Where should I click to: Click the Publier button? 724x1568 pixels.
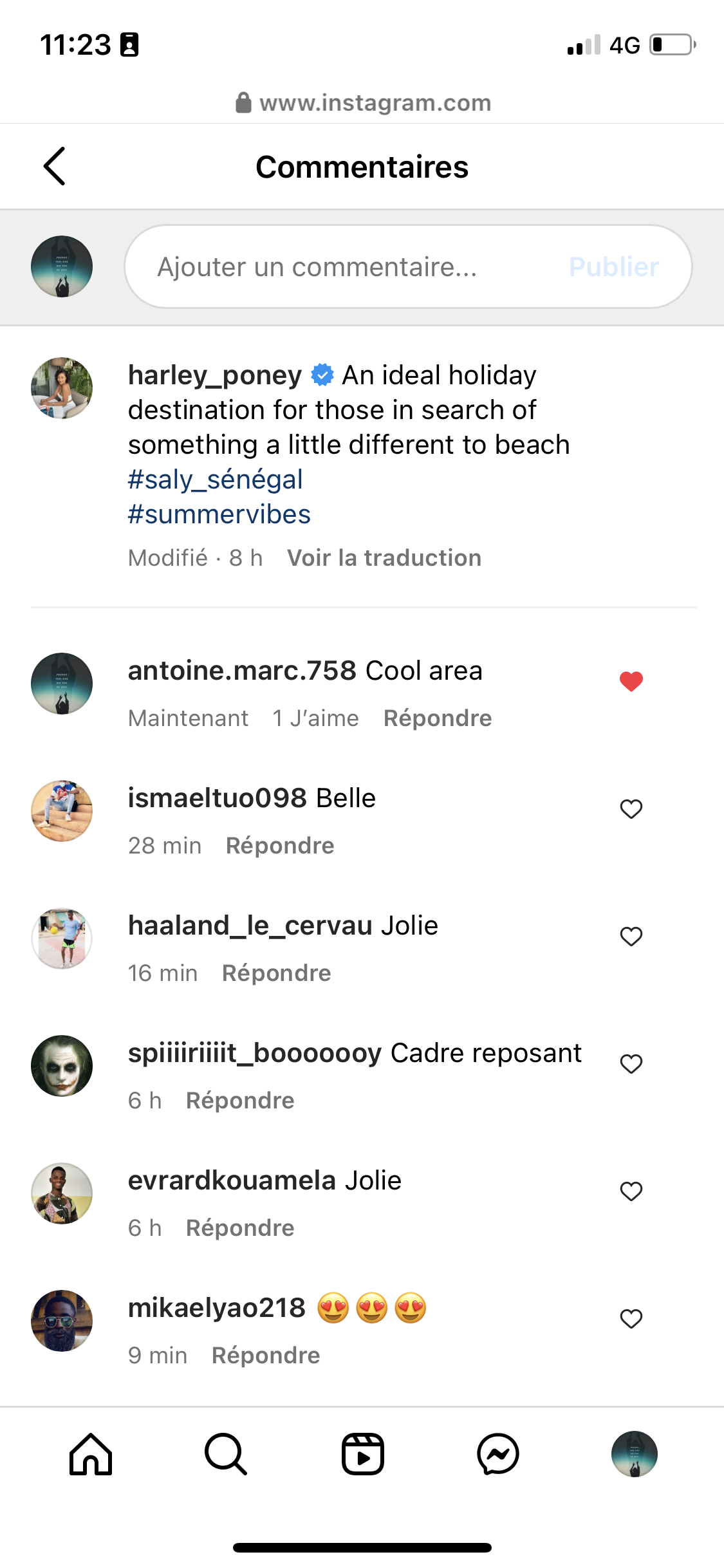(x=614, y=266)
